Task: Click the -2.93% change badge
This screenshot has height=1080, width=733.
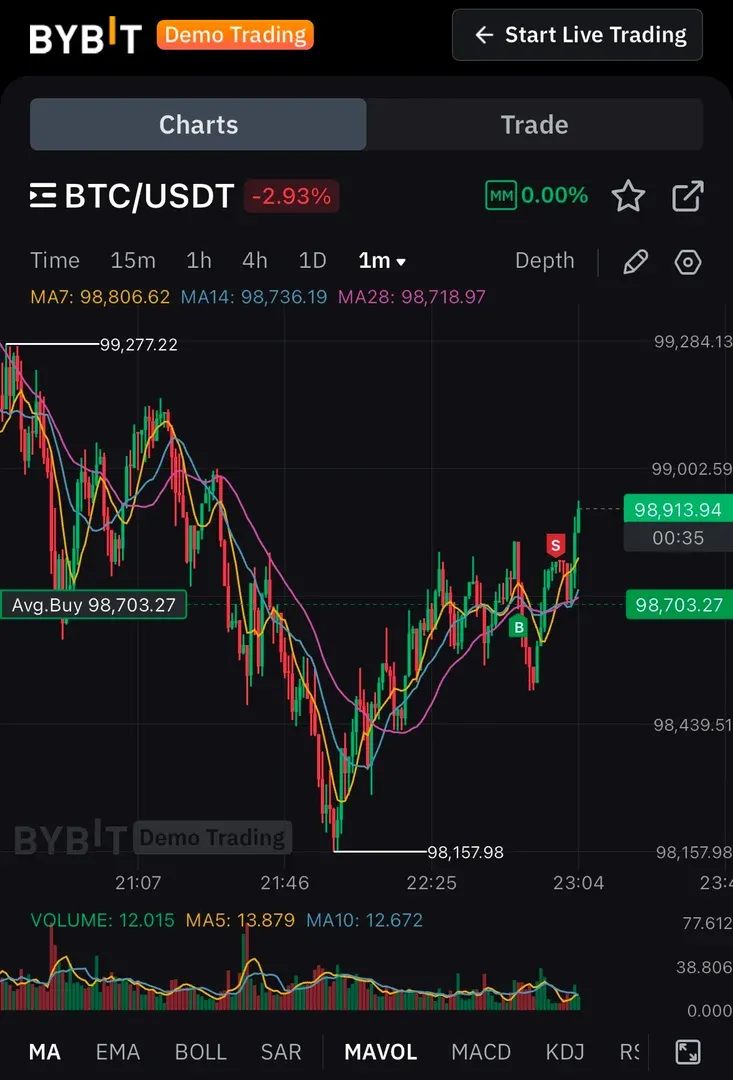Action: pyautogui.click(x=291, y=196)
